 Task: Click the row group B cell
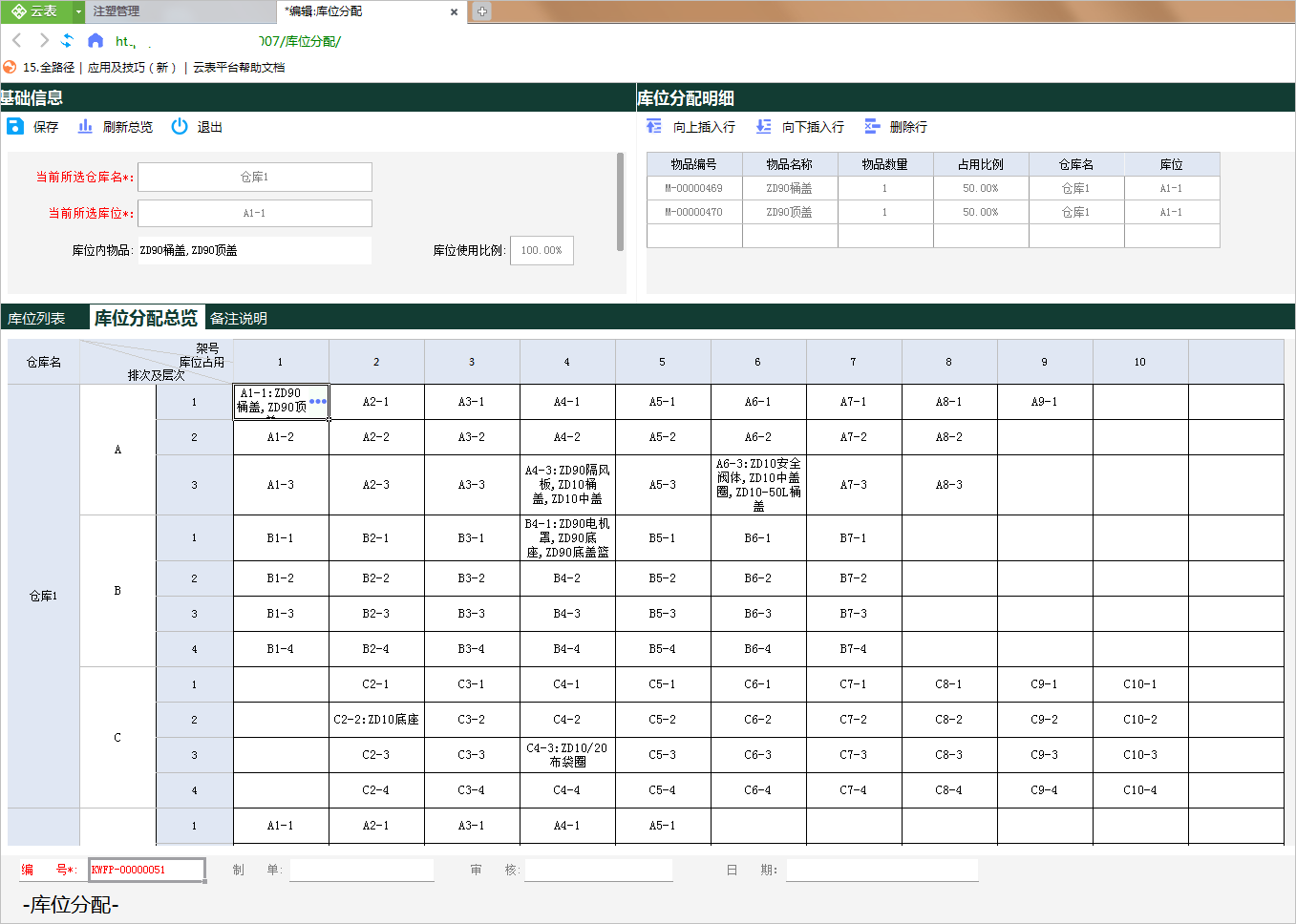click(x=117, y=591)
